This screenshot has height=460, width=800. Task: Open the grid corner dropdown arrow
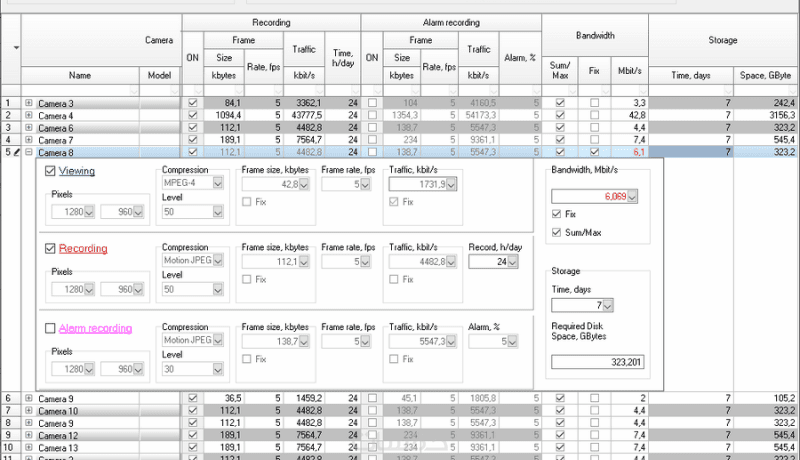[16, 48]
